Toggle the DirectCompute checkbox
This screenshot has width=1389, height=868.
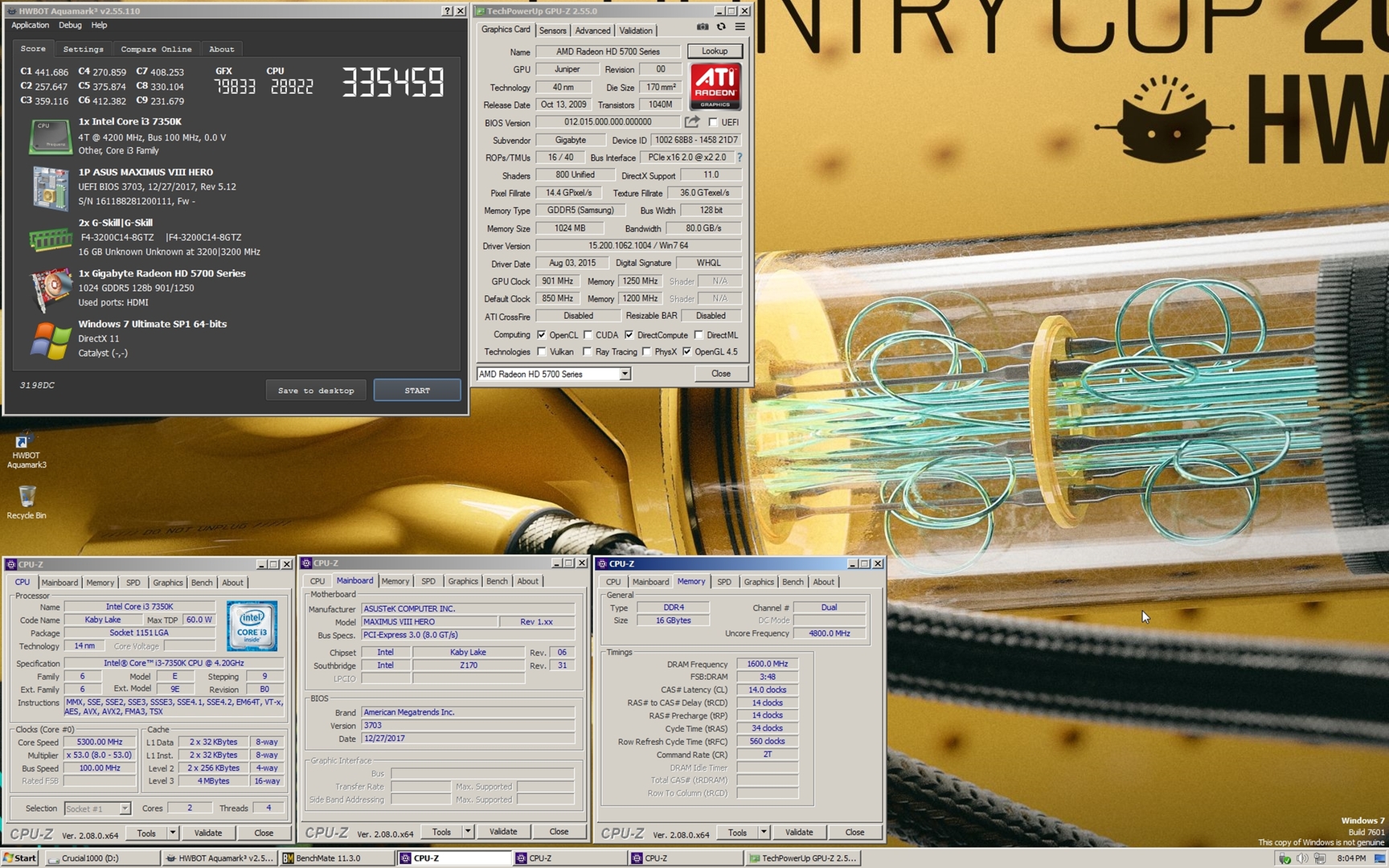[629, 334]
